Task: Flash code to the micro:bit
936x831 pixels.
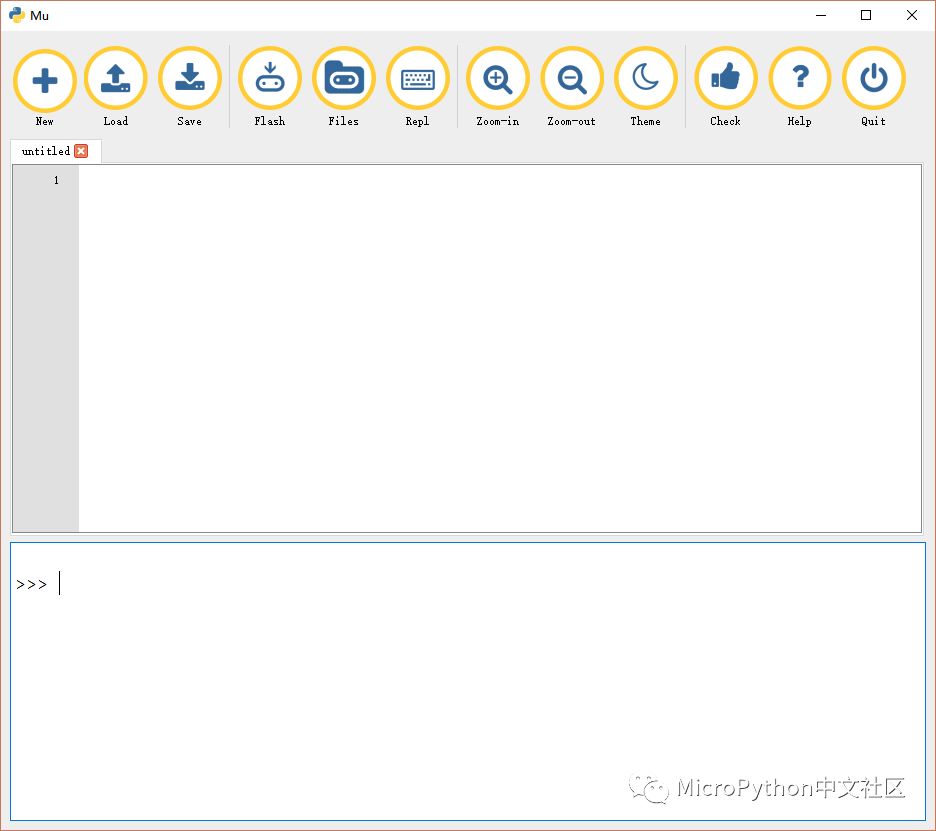Action: (270, 79)
